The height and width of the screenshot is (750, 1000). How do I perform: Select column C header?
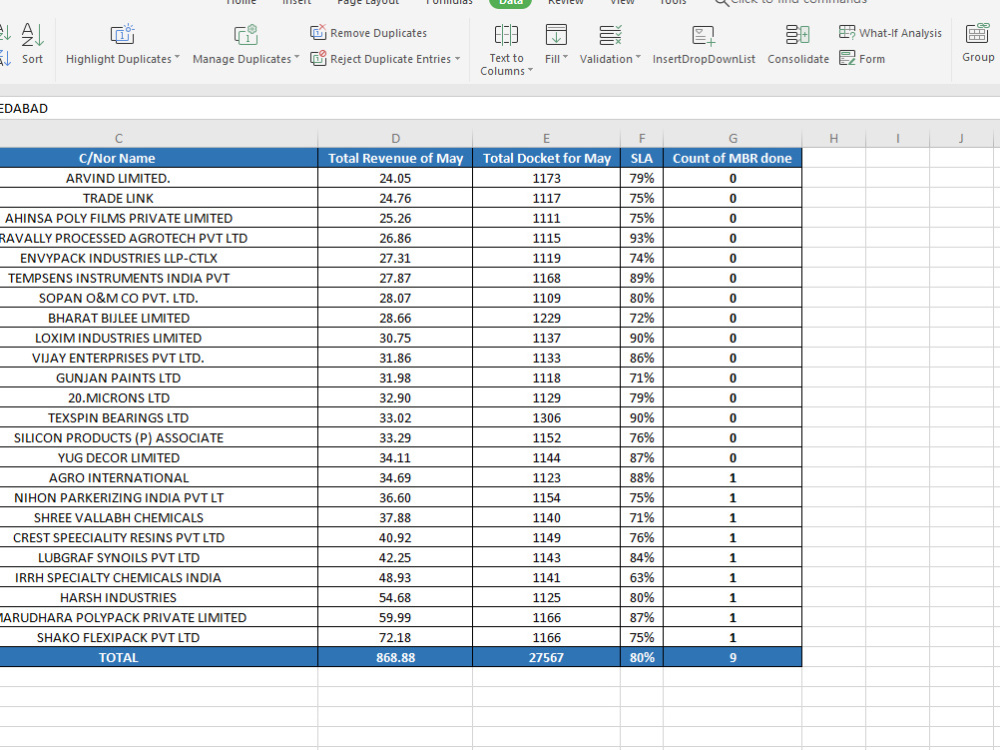(119, 138)
